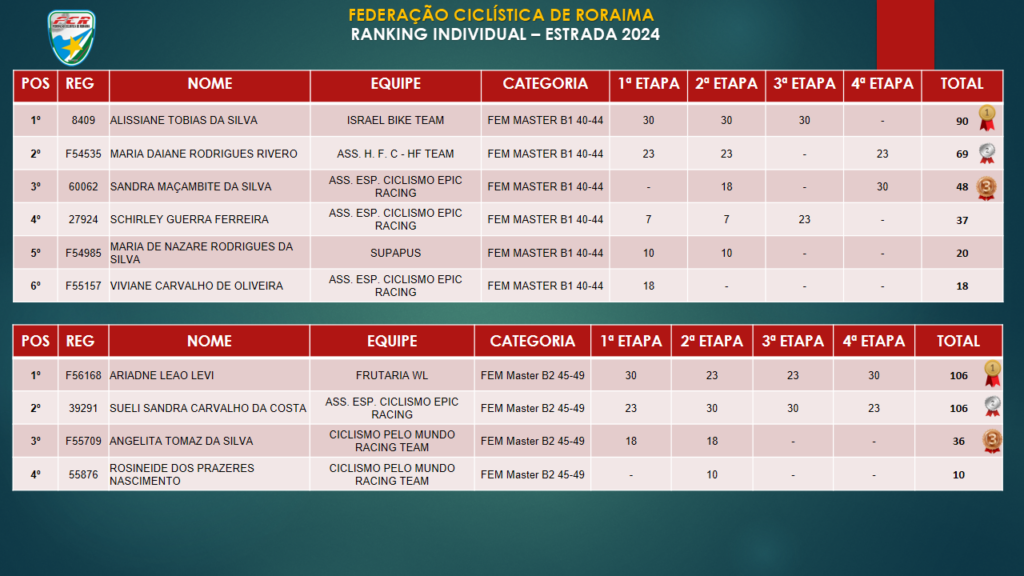
Task: Click the NOME header in the top table
Action: click(210, 84)
